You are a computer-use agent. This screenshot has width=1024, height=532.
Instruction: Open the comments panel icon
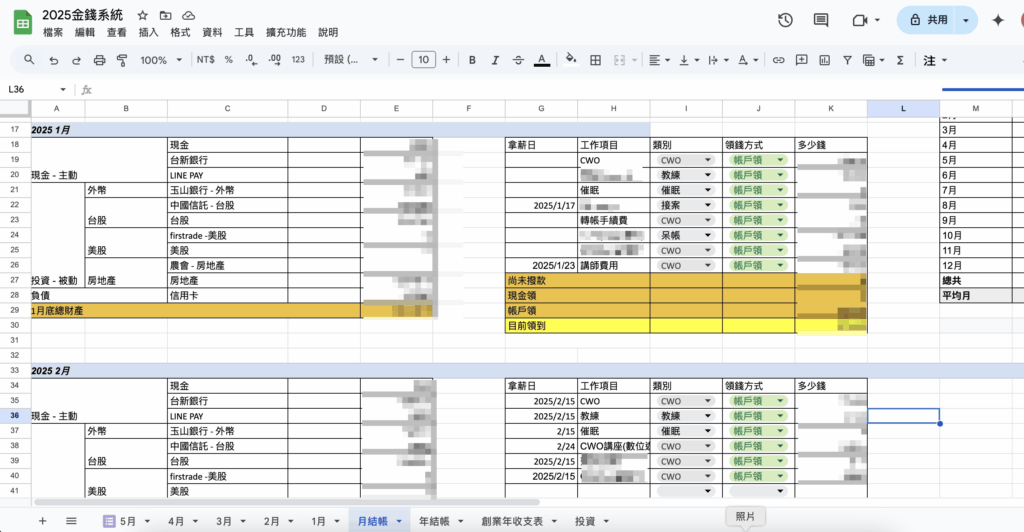click(821, 20)
